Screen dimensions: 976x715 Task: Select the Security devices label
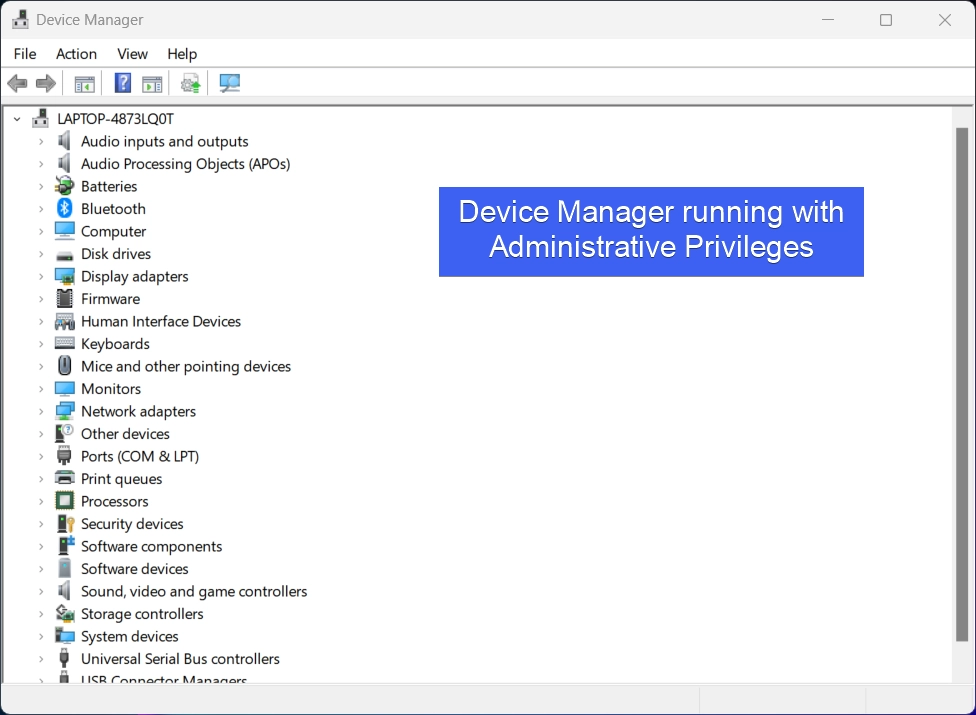coord(132,524)
